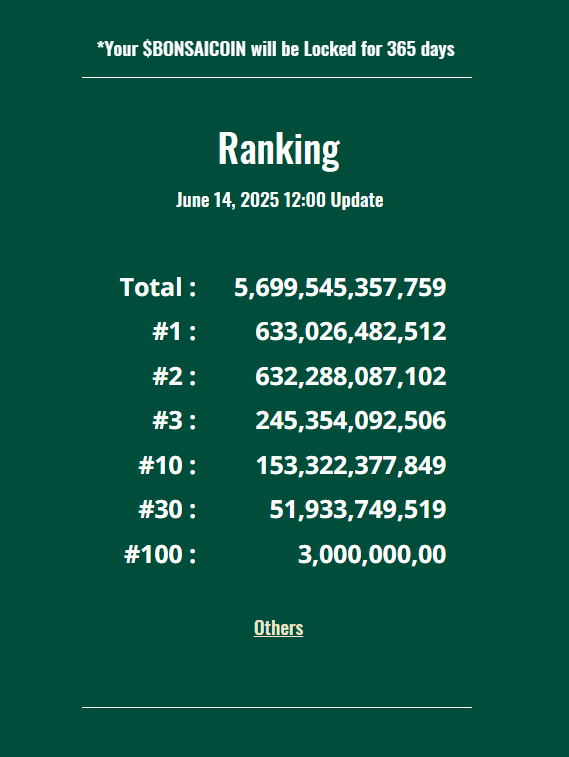This screenshot has width=569, height=757.
Task: Select the #3 amount 245,354,092,506
Action: click(350, 421)
